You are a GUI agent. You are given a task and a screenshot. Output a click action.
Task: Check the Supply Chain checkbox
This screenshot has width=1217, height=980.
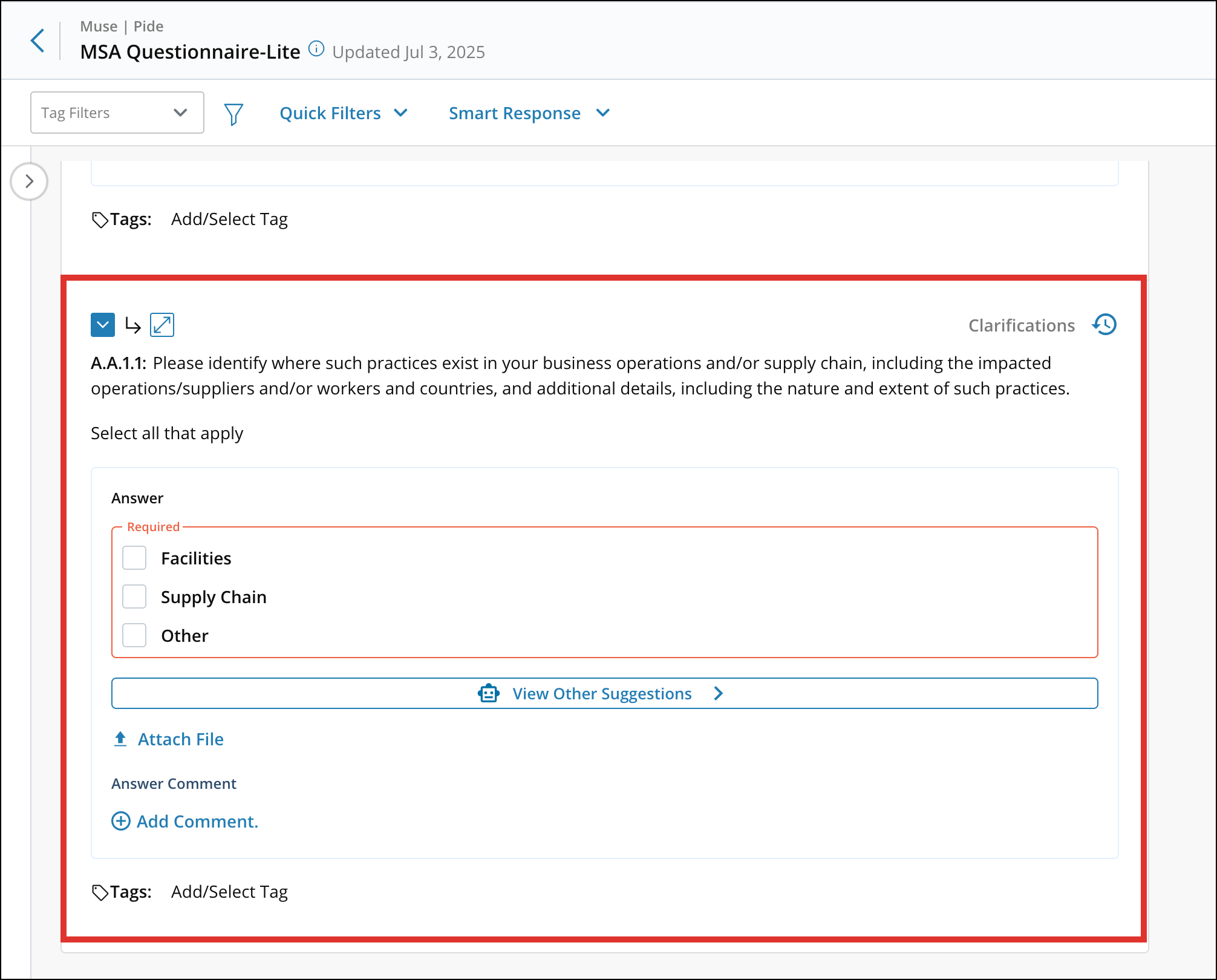tap(134, 596)
